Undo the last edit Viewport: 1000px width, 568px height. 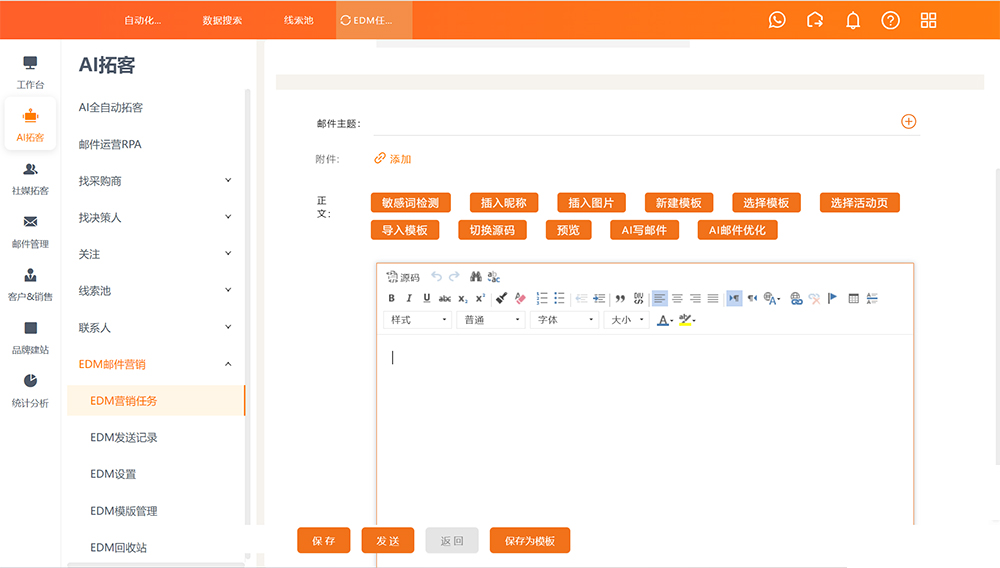[x=436, y=276]
